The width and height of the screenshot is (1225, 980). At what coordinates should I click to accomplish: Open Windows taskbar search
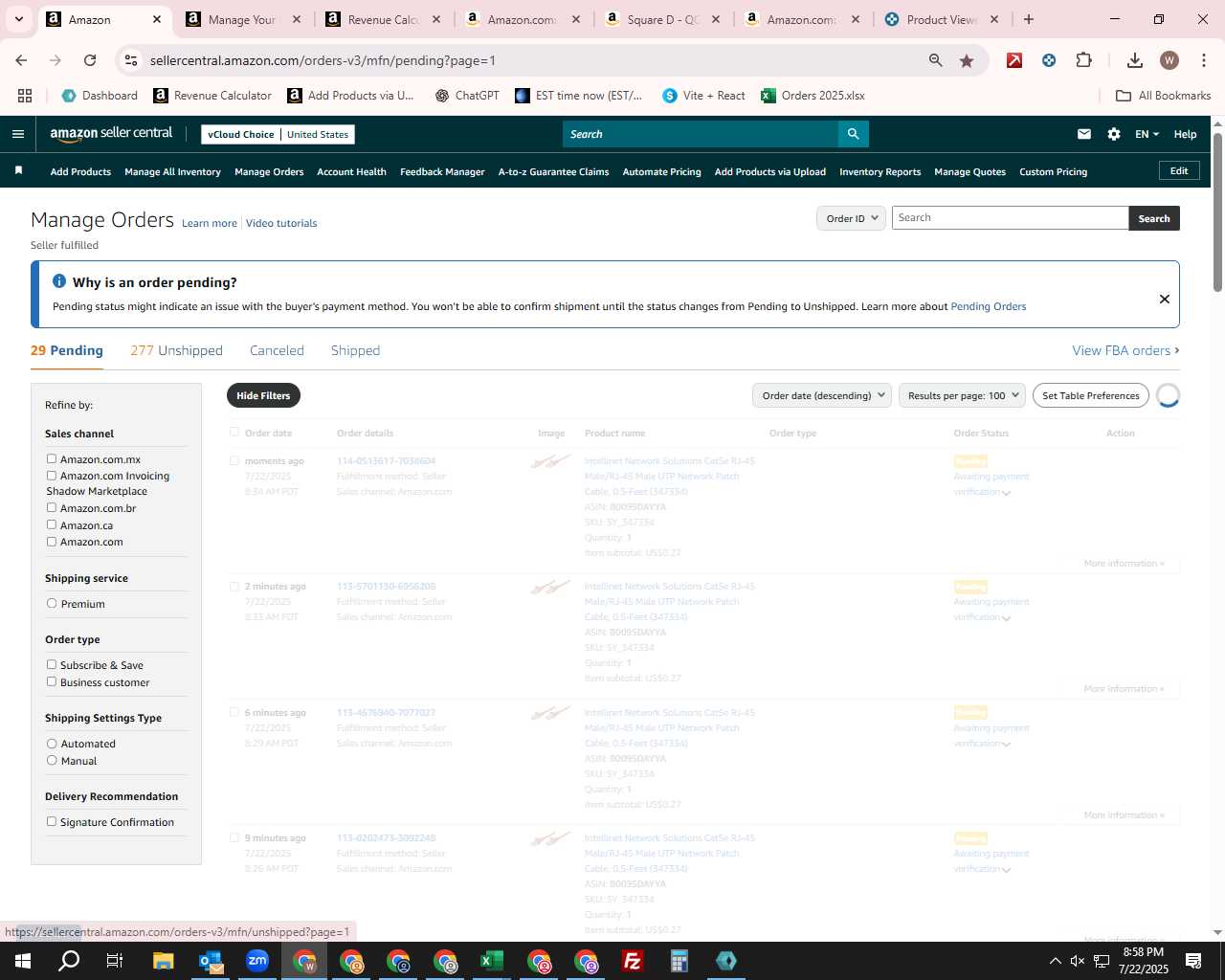(69, 961)
